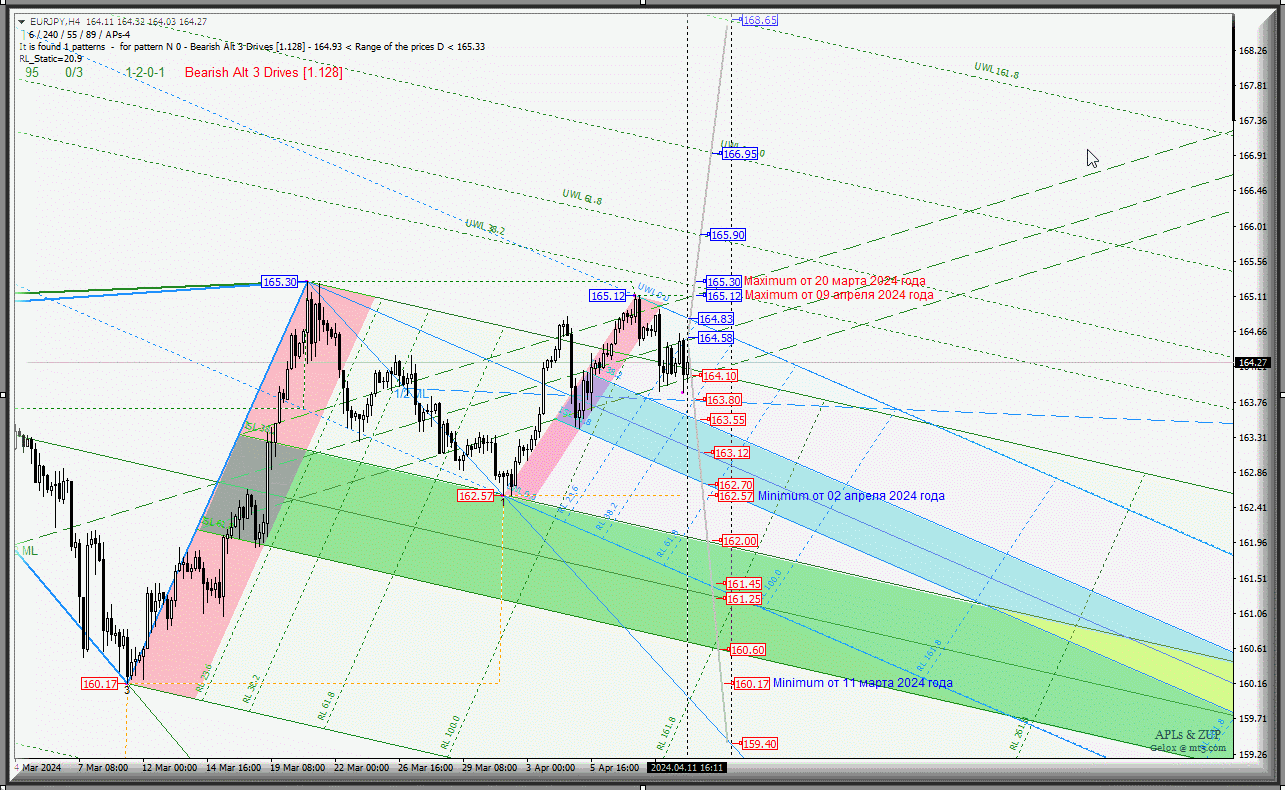Click the Minimum от 02 апреля 2024 года text
Viewport: 1285px width, 790px height.
(850, 496)
